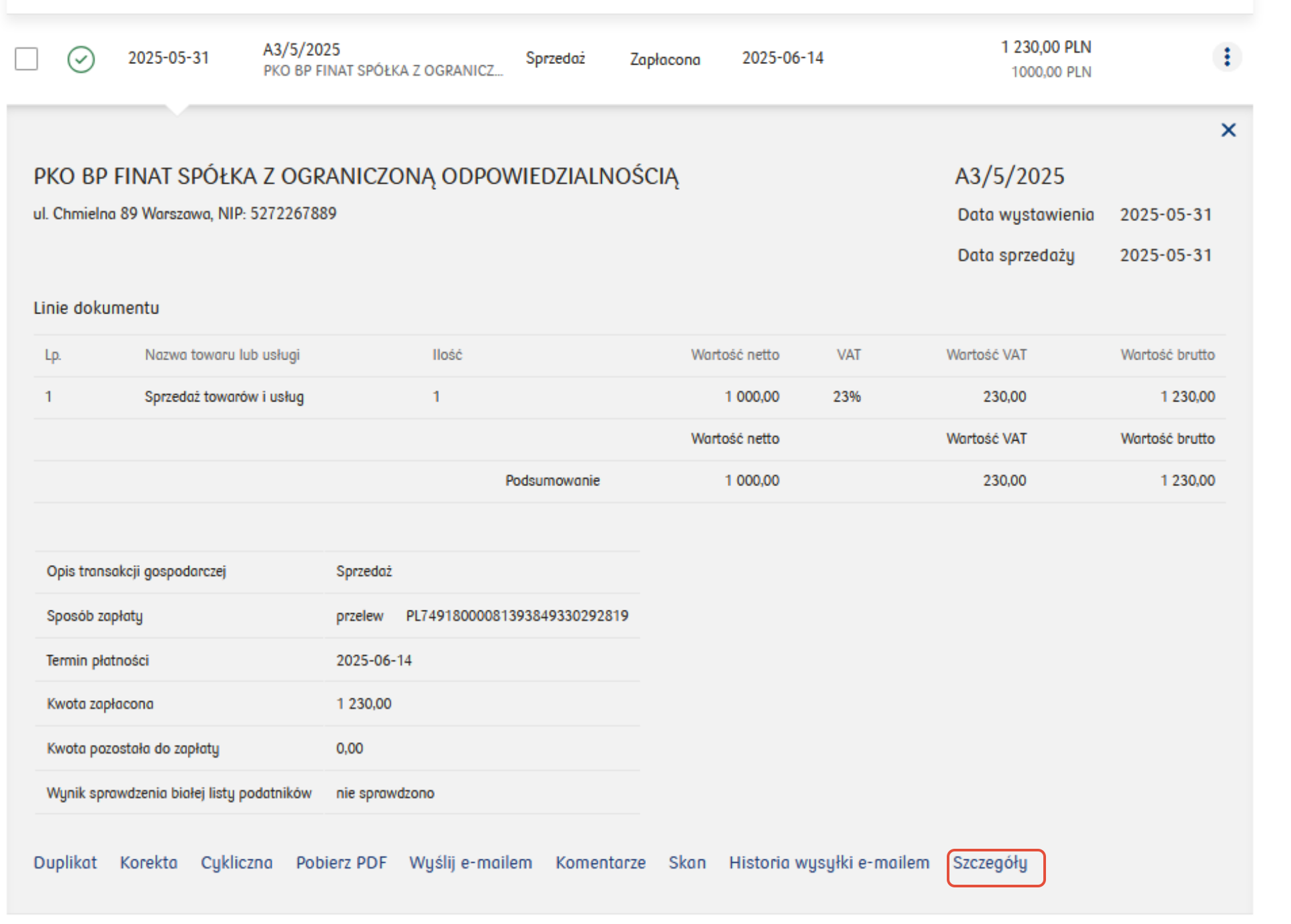Viewport: 1291px width, 924px height.
Task: Select the Cykliczna option
Action: coord(236,863)
